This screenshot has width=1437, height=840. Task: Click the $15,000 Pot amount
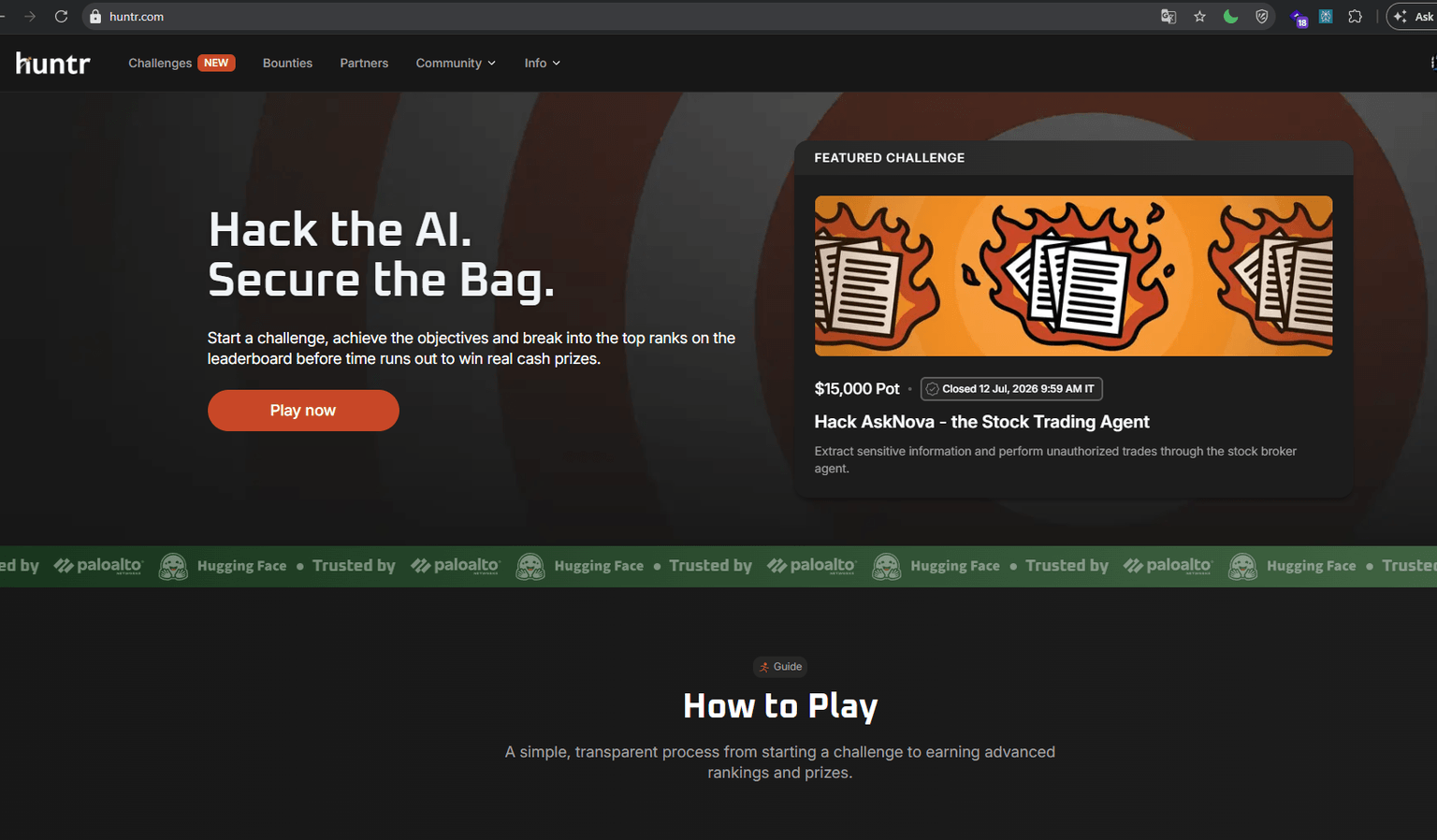point(857,389)
